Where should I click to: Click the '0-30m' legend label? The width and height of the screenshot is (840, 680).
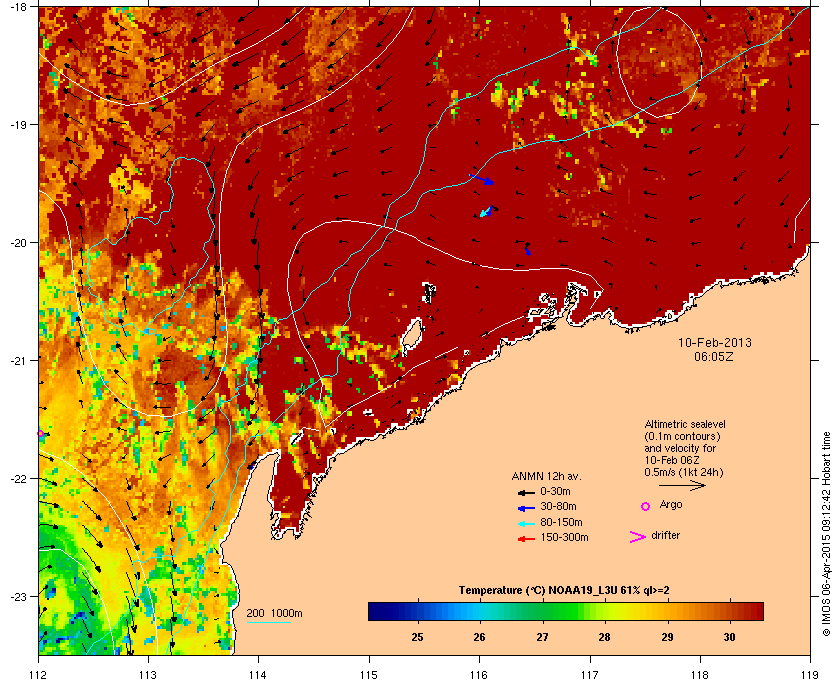tap(555, 491)
